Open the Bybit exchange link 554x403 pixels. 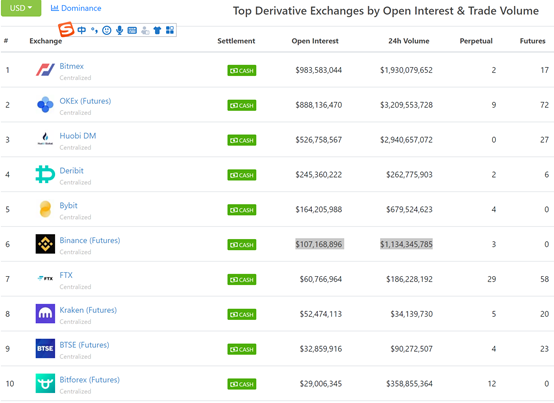69,206
